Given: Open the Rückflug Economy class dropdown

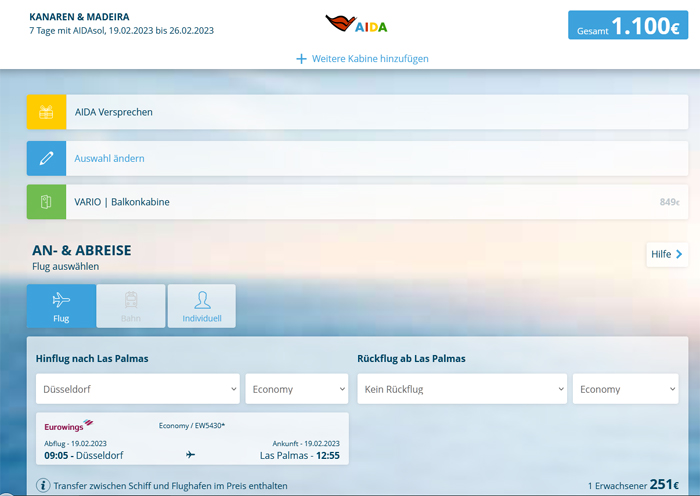Looking at the screenshot, I should pos(626,389).
